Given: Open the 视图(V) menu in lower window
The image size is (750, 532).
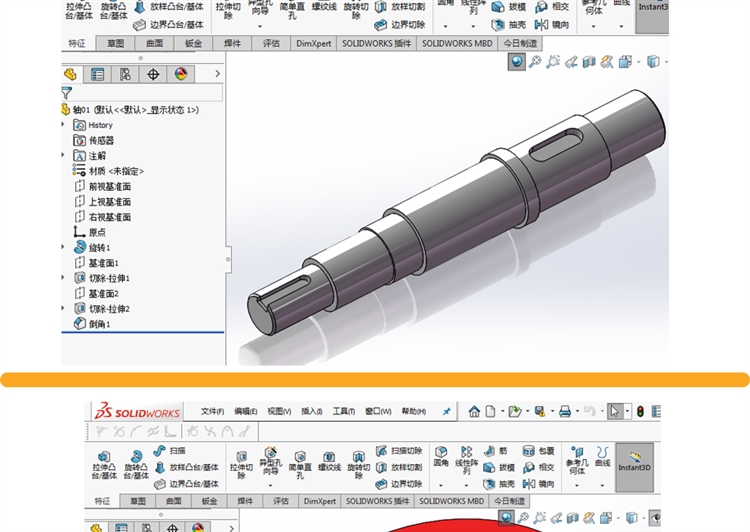Looking at the screenshot, I should (x=279, y=411).
